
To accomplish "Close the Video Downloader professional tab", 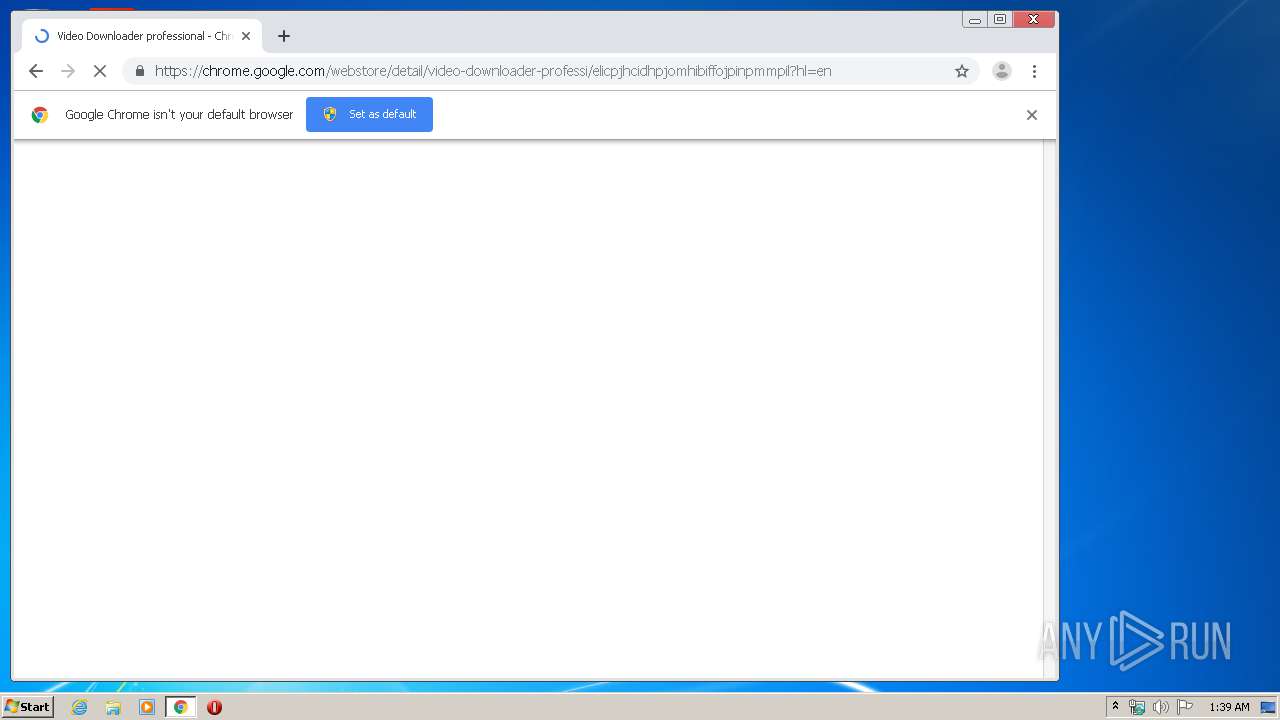I will pos(246,36).
